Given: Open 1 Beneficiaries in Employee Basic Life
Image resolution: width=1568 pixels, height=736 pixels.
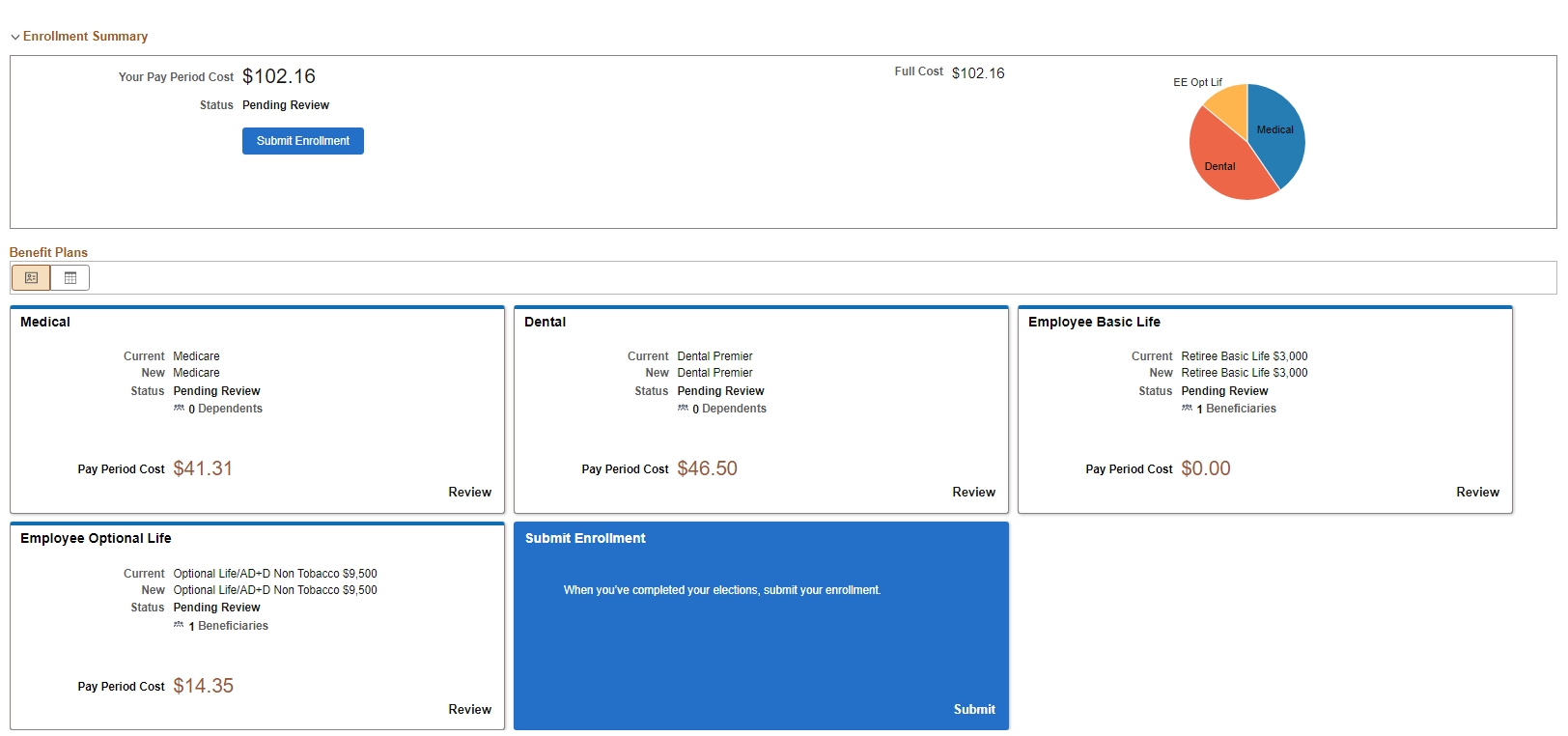Looking at the screenshot, I should (x=1236, y=409).
